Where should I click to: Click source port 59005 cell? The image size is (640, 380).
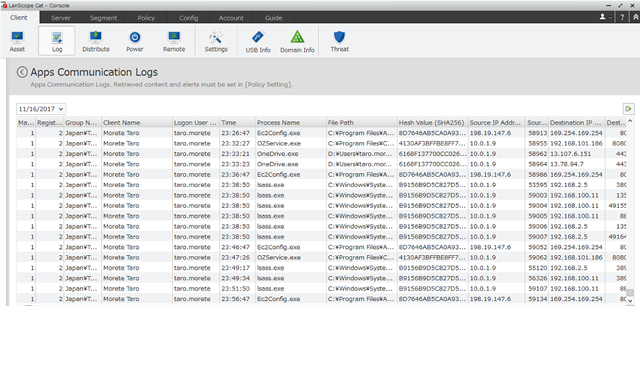tap(537, 216)
